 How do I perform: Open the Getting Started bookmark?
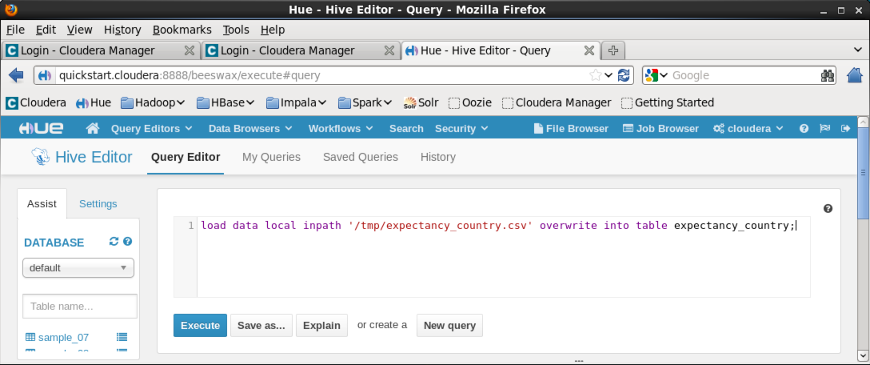(667, 103)
